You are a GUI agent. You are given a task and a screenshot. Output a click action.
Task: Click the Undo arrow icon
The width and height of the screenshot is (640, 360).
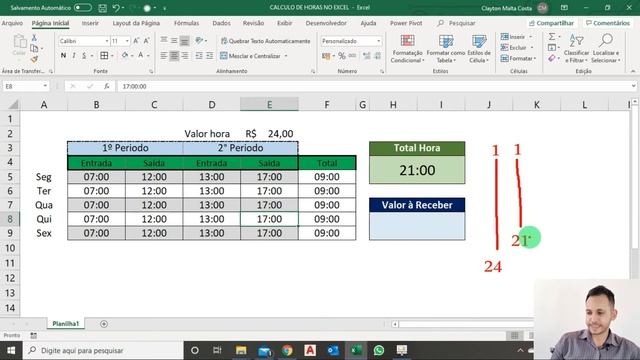116,8
